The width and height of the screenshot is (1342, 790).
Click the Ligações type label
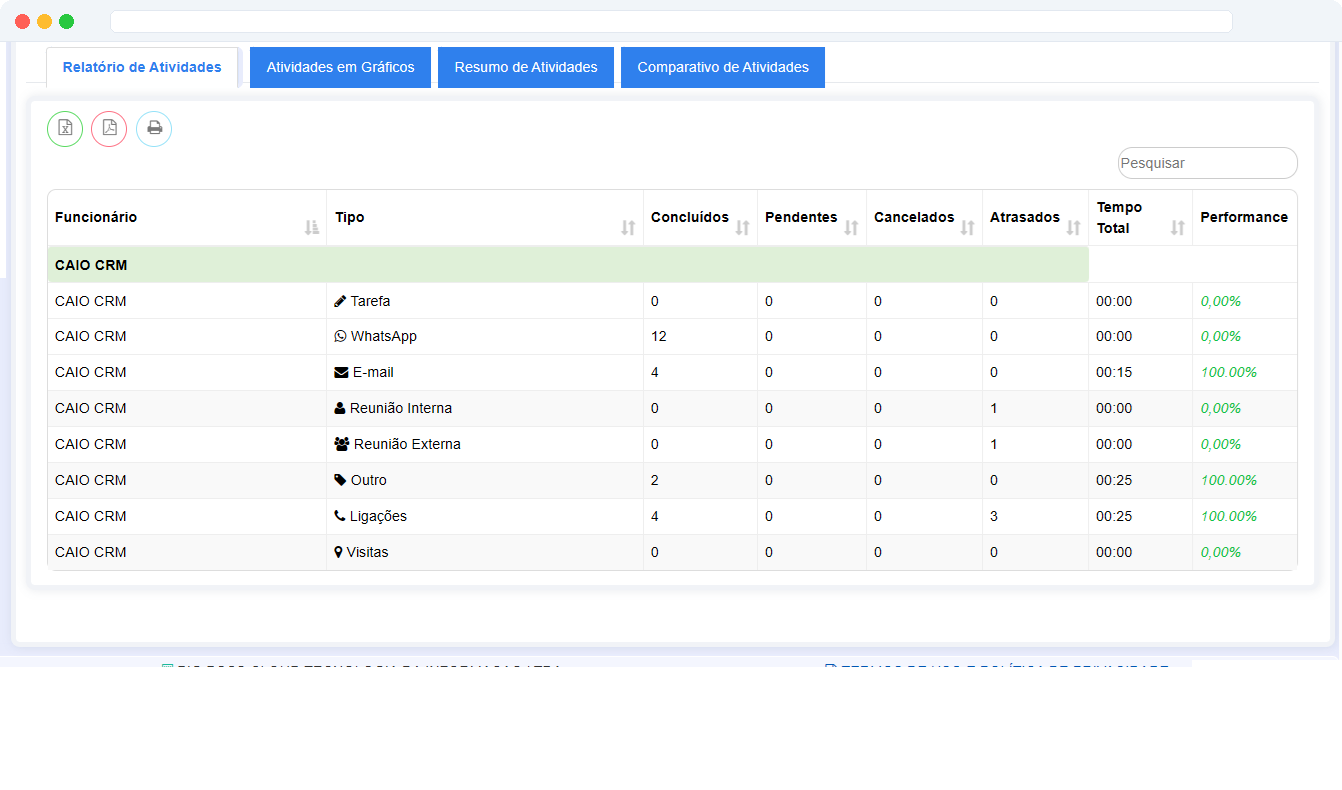(378, 517)
